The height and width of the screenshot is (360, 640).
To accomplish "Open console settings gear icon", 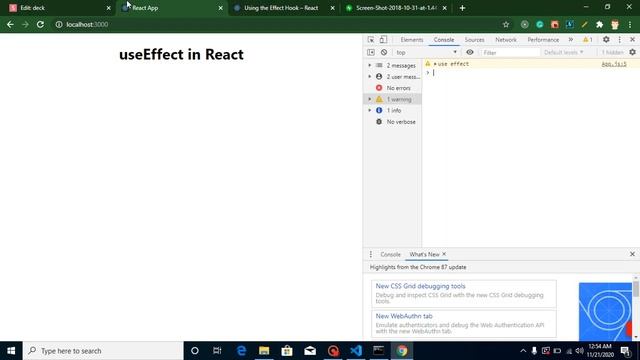I will click(x=632, y=52).
